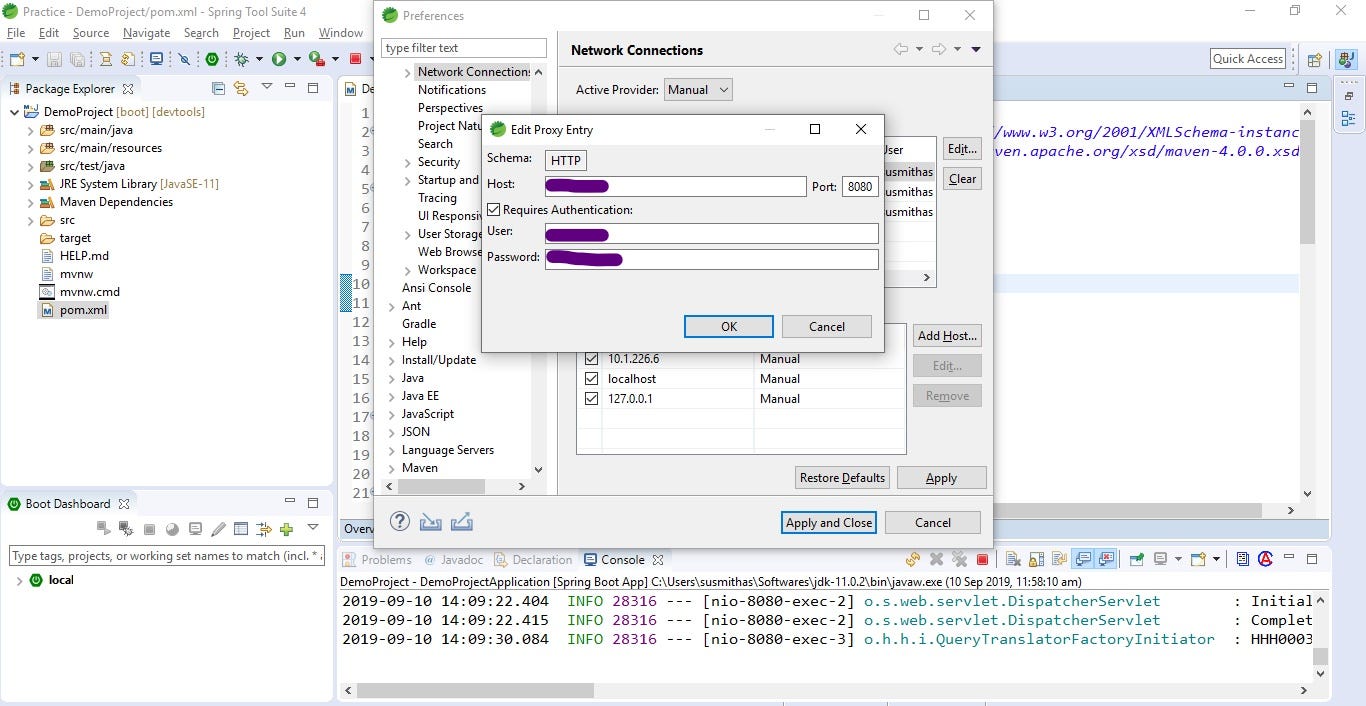This screenshot has width=1366, height=706.
Task: Click the Boot Dashboard power icon in main toolbar
Action: [212, 59]
